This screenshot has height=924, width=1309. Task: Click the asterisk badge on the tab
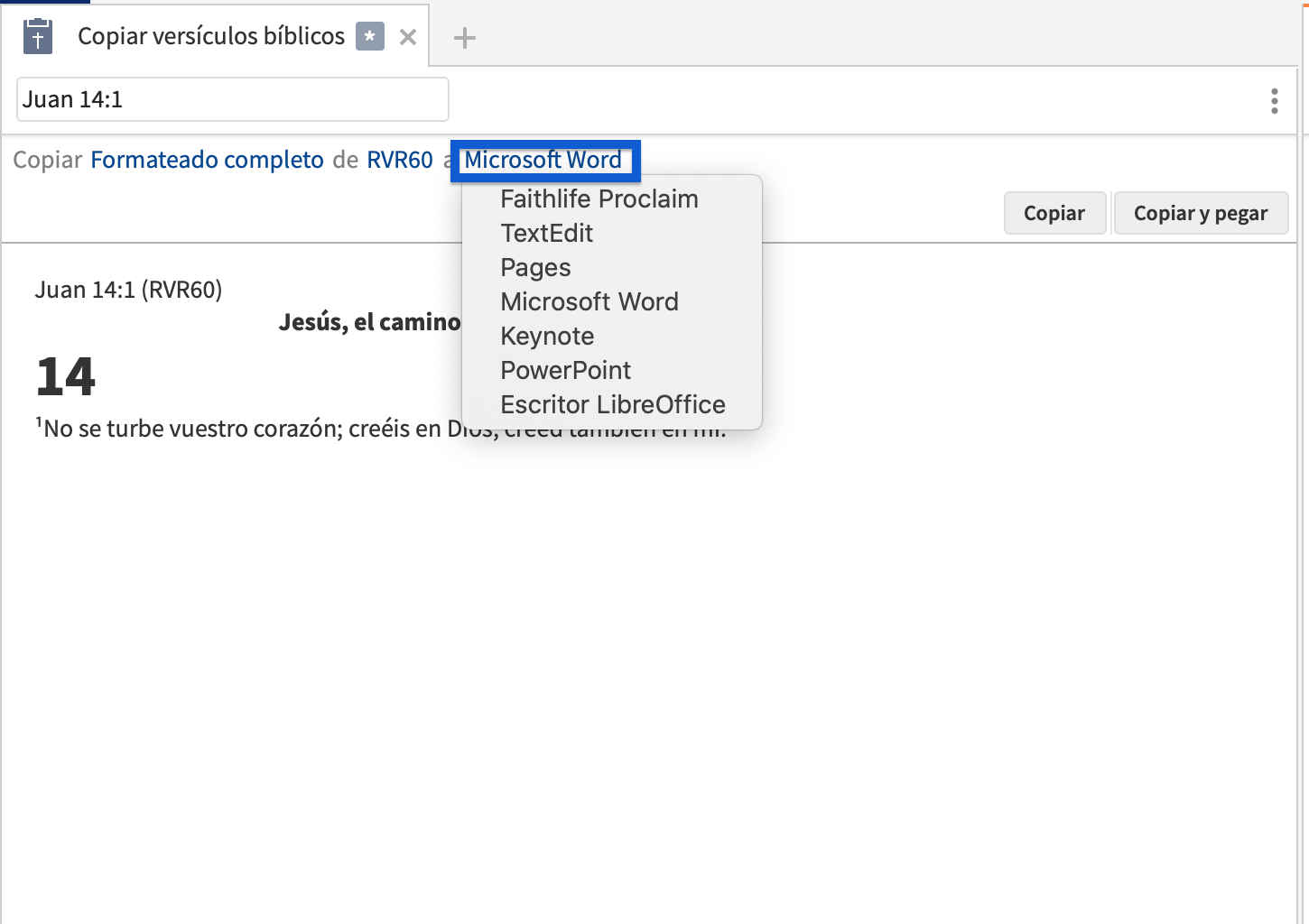click(x=370, y=36)
